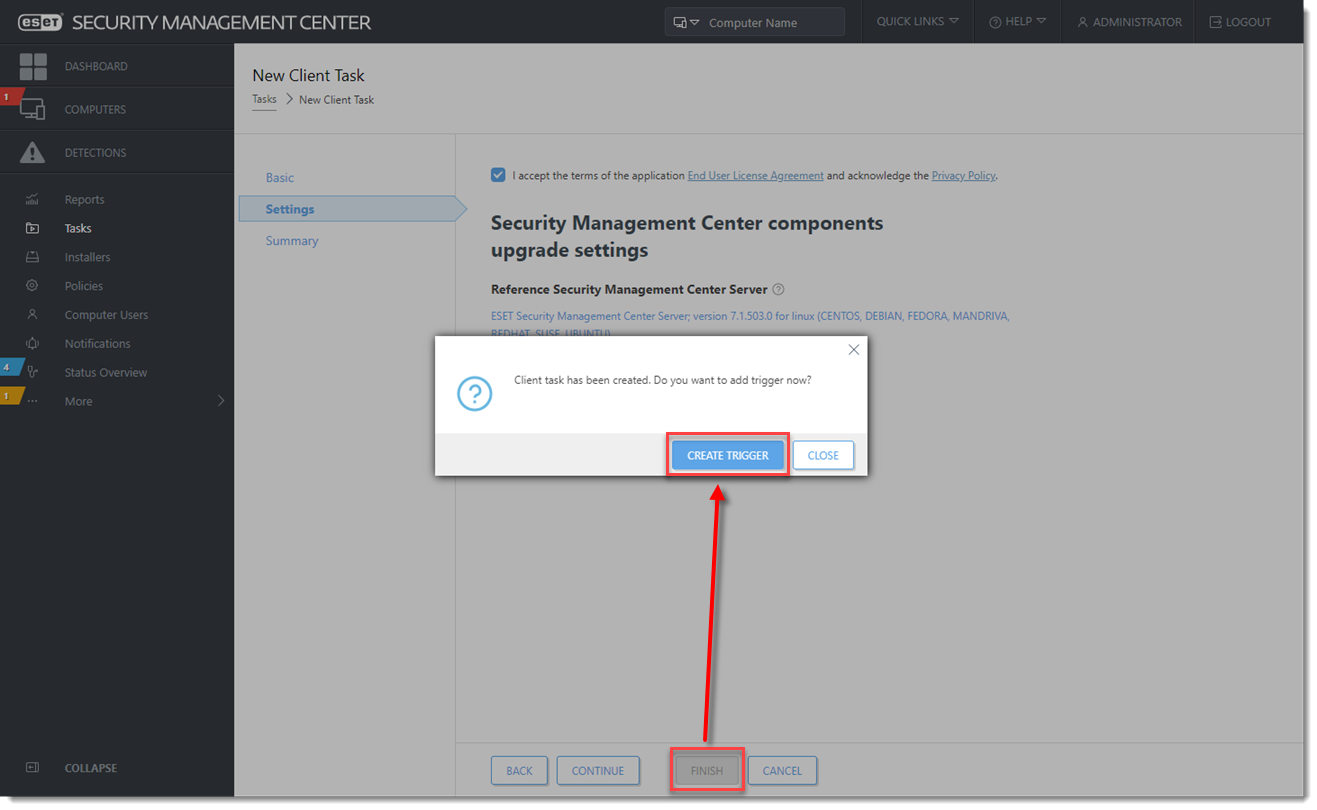This screenshot has width=1317, height=810.
Task: Click yellow badge 1 on More
Action: (9, 396)
